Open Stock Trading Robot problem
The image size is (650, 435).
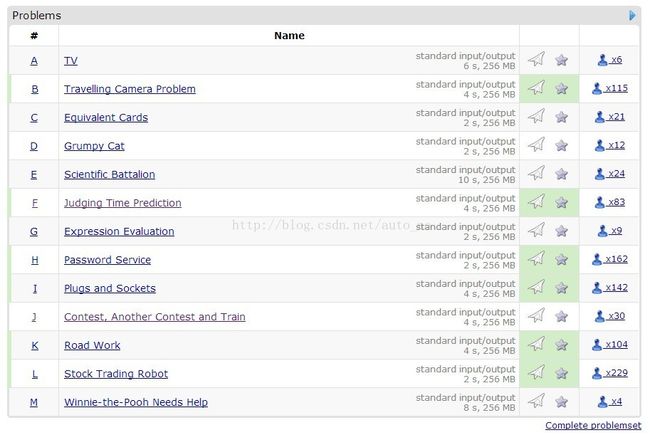tap(116, 374)
